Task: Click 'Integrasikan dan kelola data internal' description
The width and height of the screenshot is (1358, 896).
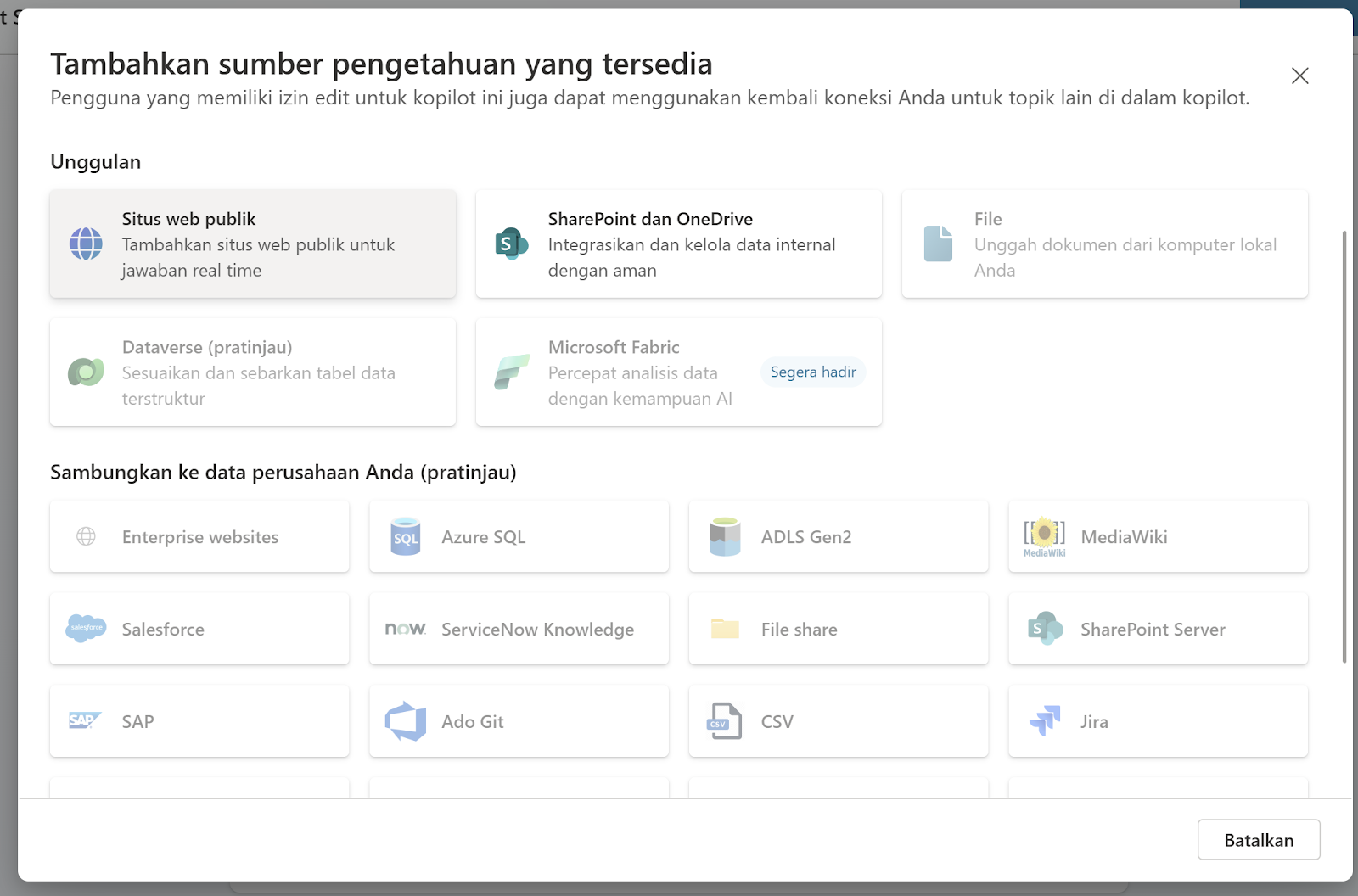Action: coord(692,244)
